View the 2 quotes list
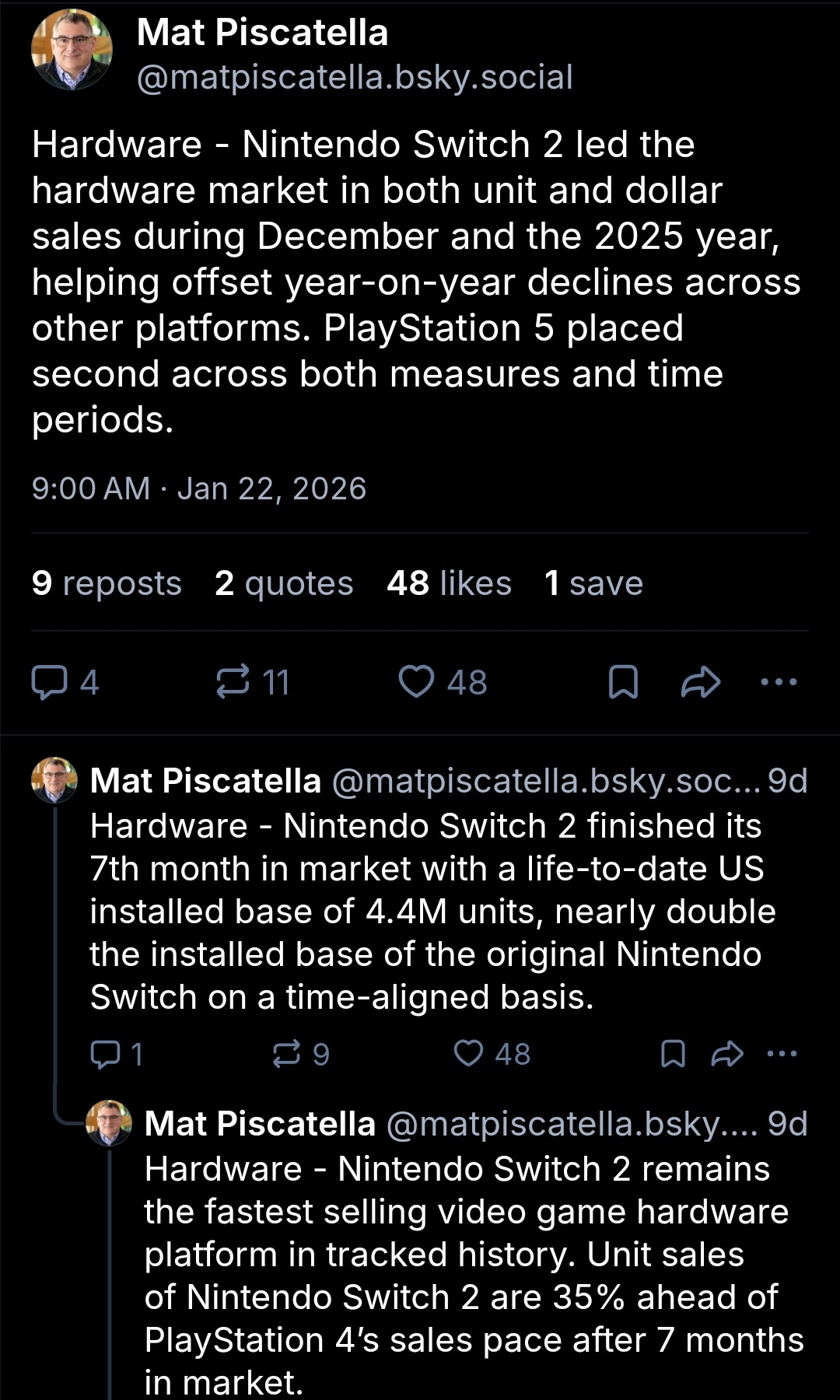Screen dimensions: 840x1400 click(284, 583)
